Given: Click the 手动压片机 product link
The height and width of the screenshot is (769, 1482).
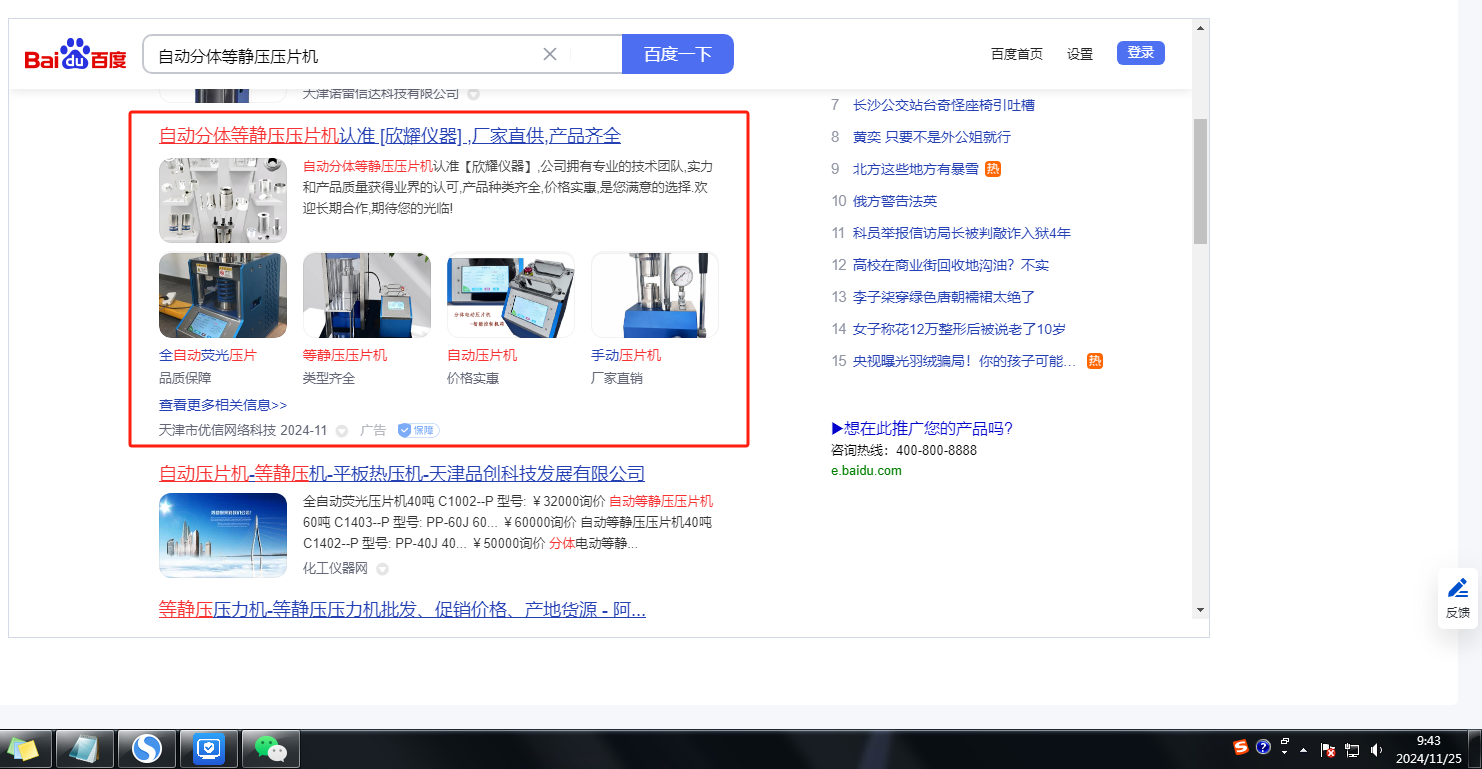Looking at the screenshot, I should click(x=626, y=355).
